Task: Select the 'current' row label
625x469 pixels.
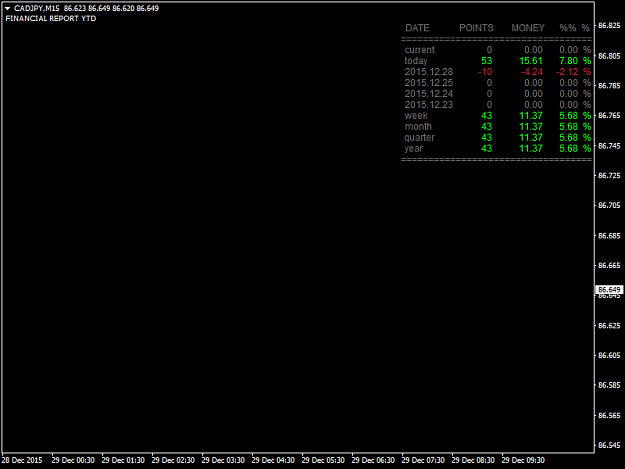Action: click(419, 50)
